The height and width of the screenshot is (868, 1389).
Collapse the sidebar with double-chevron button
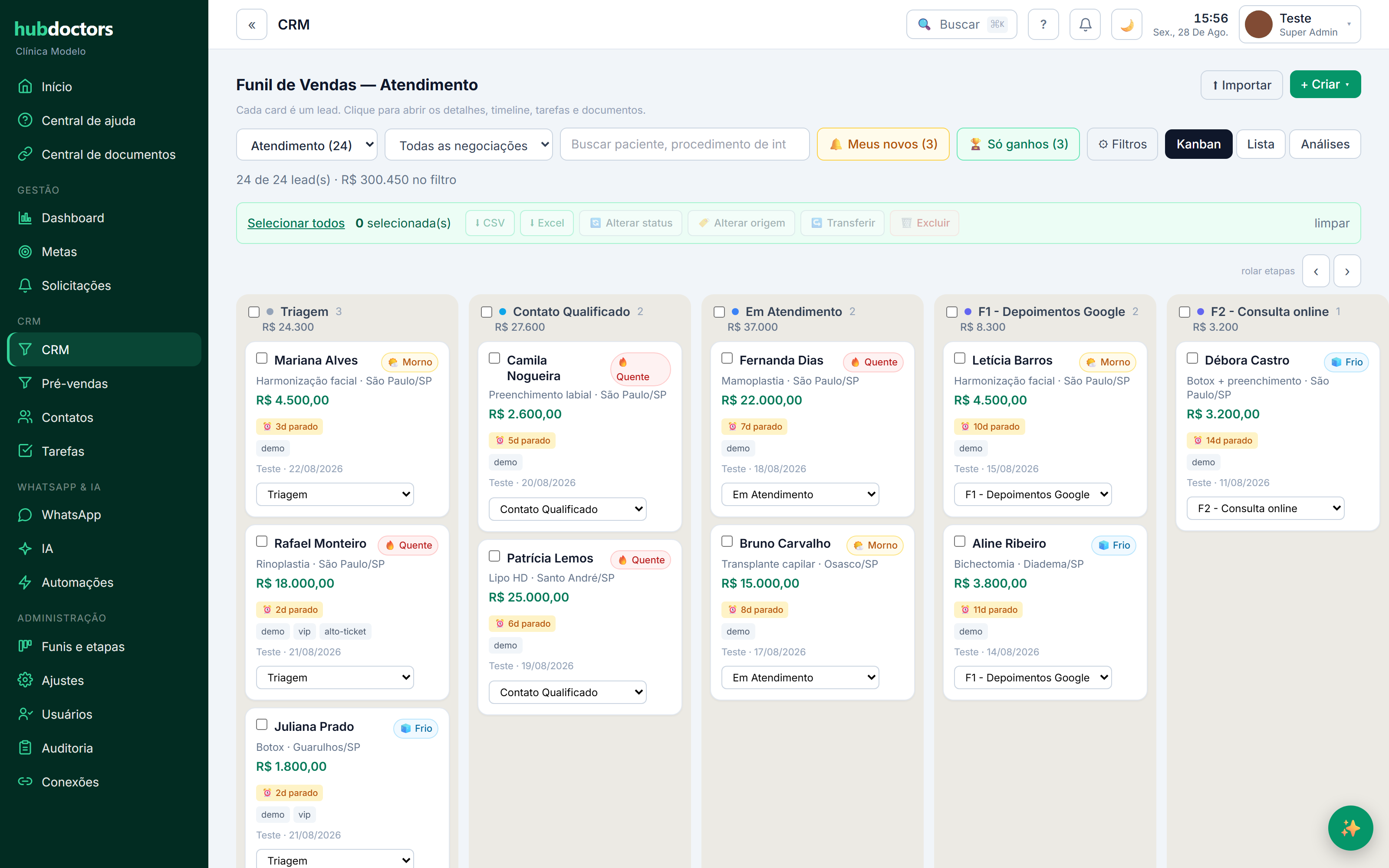(x=251, y=25)
